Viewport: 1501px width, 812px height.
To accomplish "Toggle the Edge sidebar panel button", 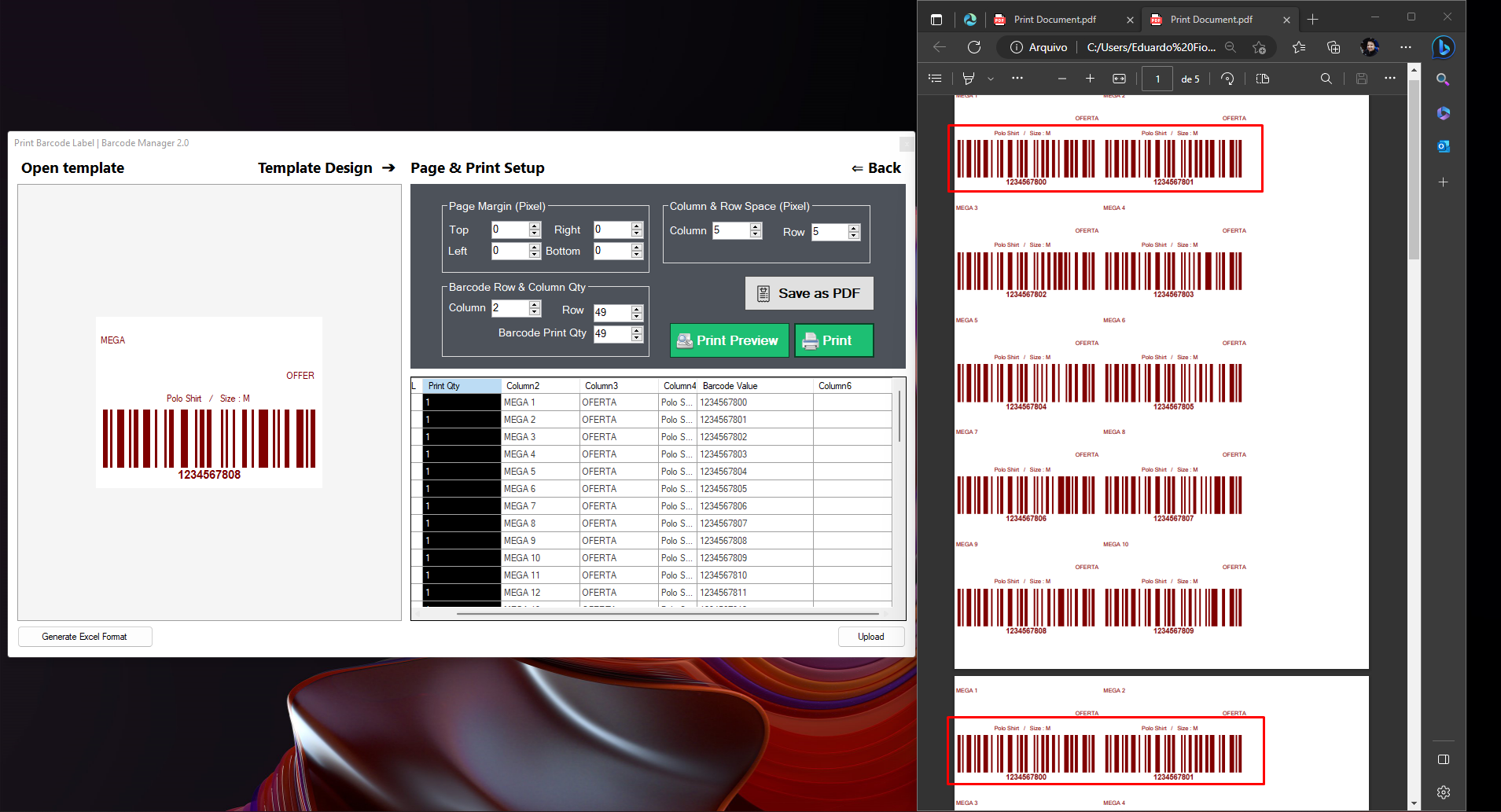I will click(x=1443, y=759).
